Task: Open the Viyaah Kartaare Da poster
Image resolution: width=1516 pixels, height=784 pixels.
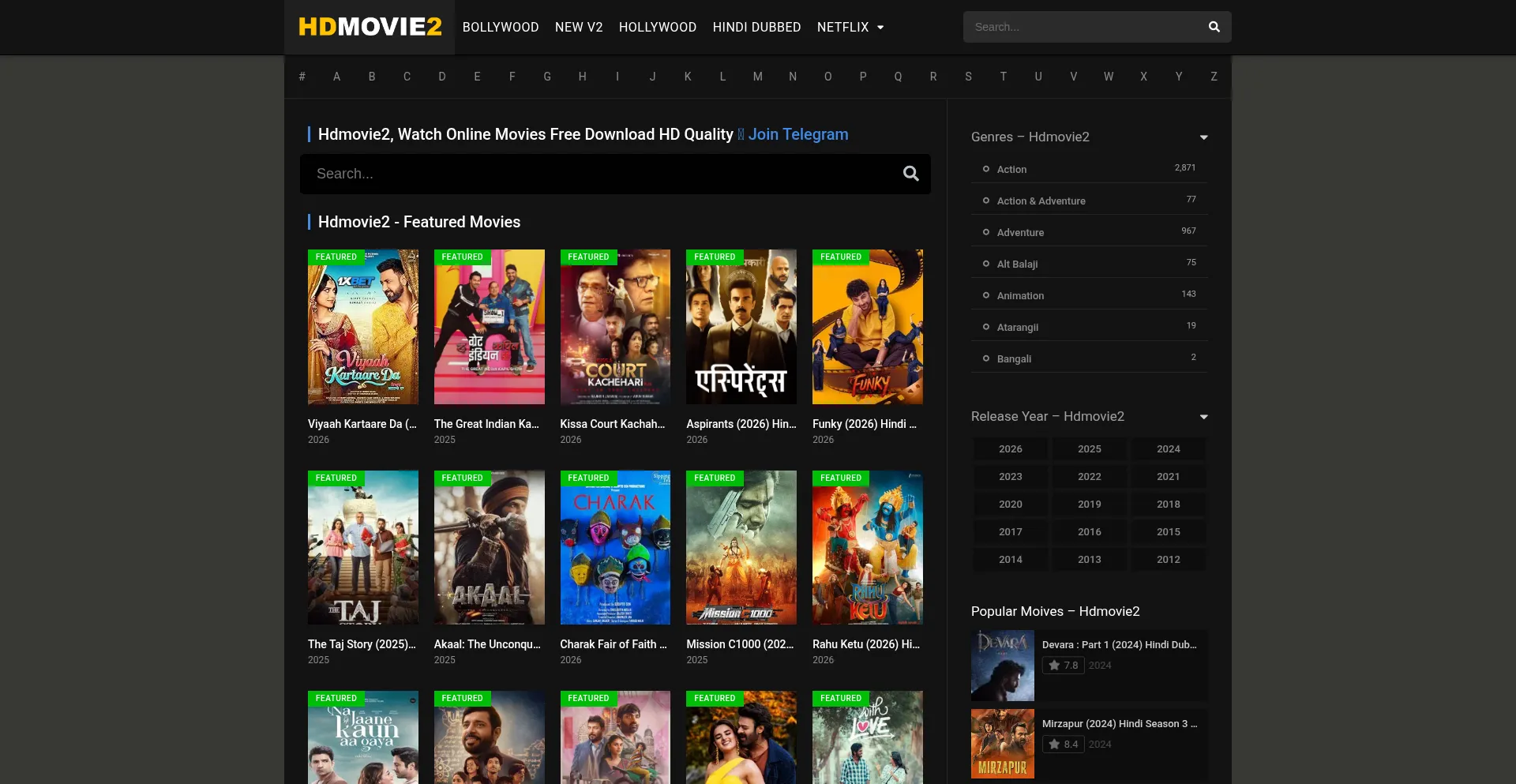Action: click(363, 327)
